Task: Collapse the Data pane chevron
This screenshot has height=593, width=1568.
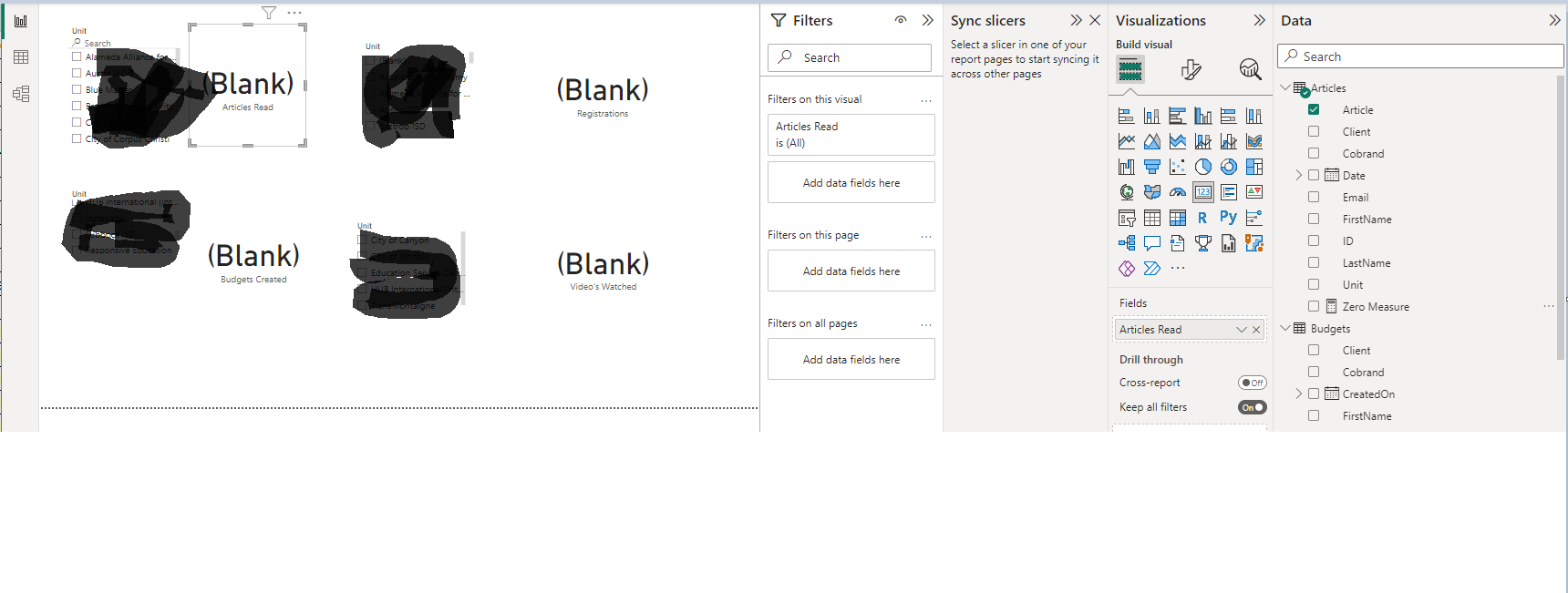Action: pyautogui.click(x=1554, y=20)
